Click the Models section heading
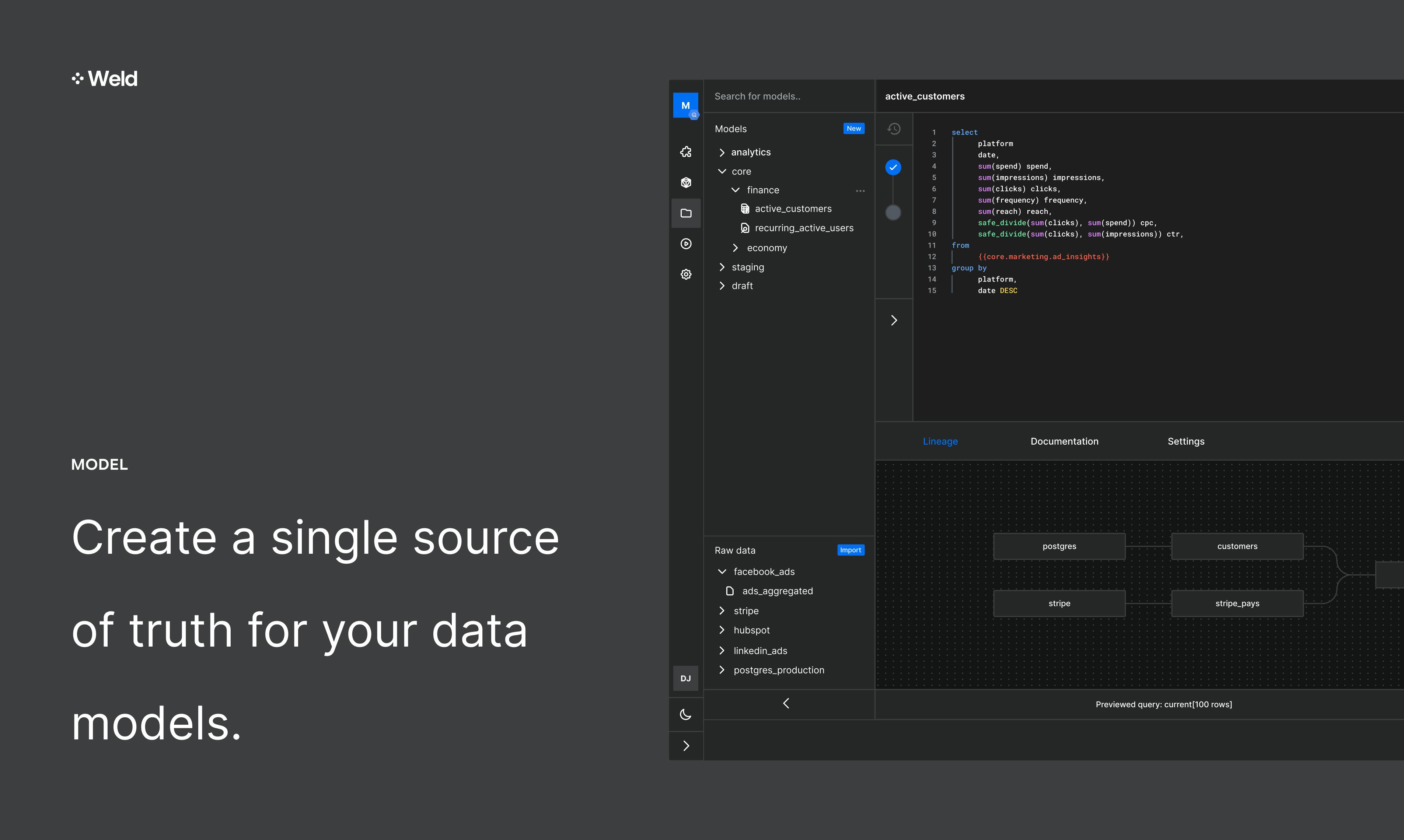 730,129
